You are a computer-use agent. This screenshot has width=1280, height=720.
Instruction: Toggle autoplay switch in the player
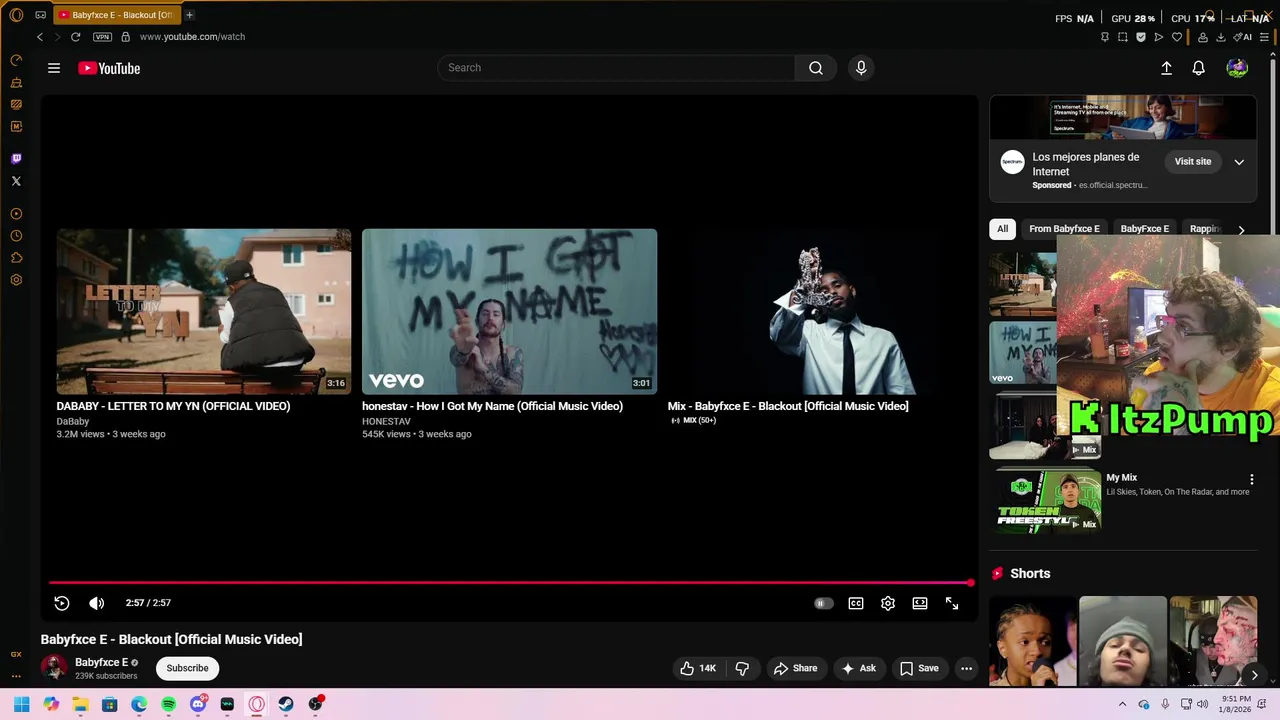point(823,603)
